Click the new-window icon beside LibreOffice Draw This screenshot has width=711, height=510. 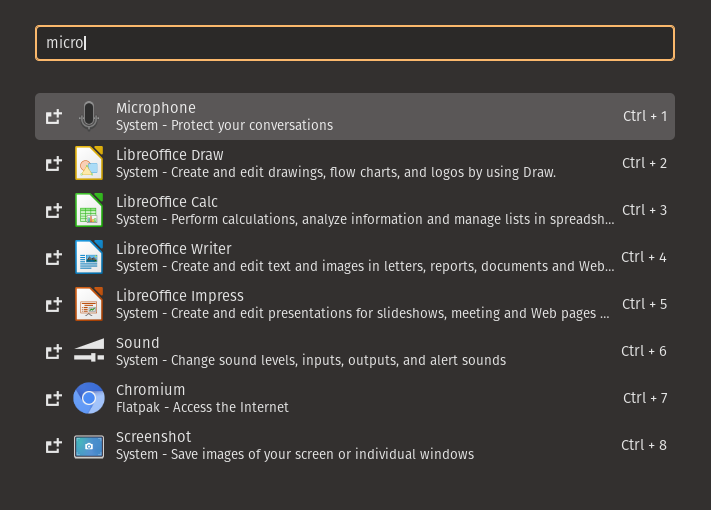pyautogui.click(x=54, y=163)
